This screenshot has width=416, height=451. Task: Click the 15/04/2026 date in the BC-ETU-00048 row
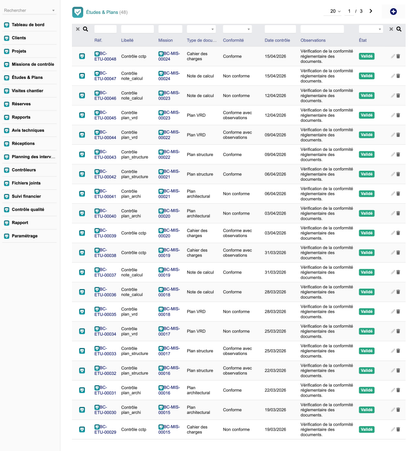coord(275,56)
